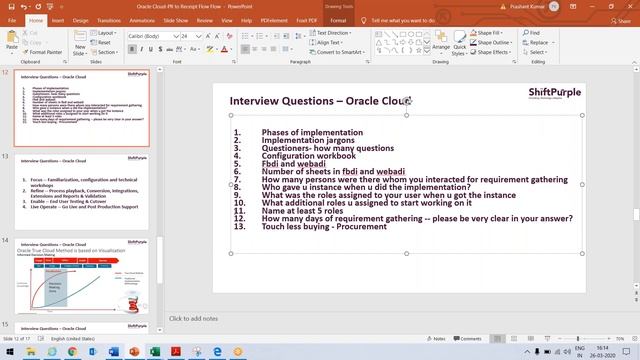The height and width of the screenshot is (360, 640).
Task: Expand the Layout dropdown
Action: 103,33
